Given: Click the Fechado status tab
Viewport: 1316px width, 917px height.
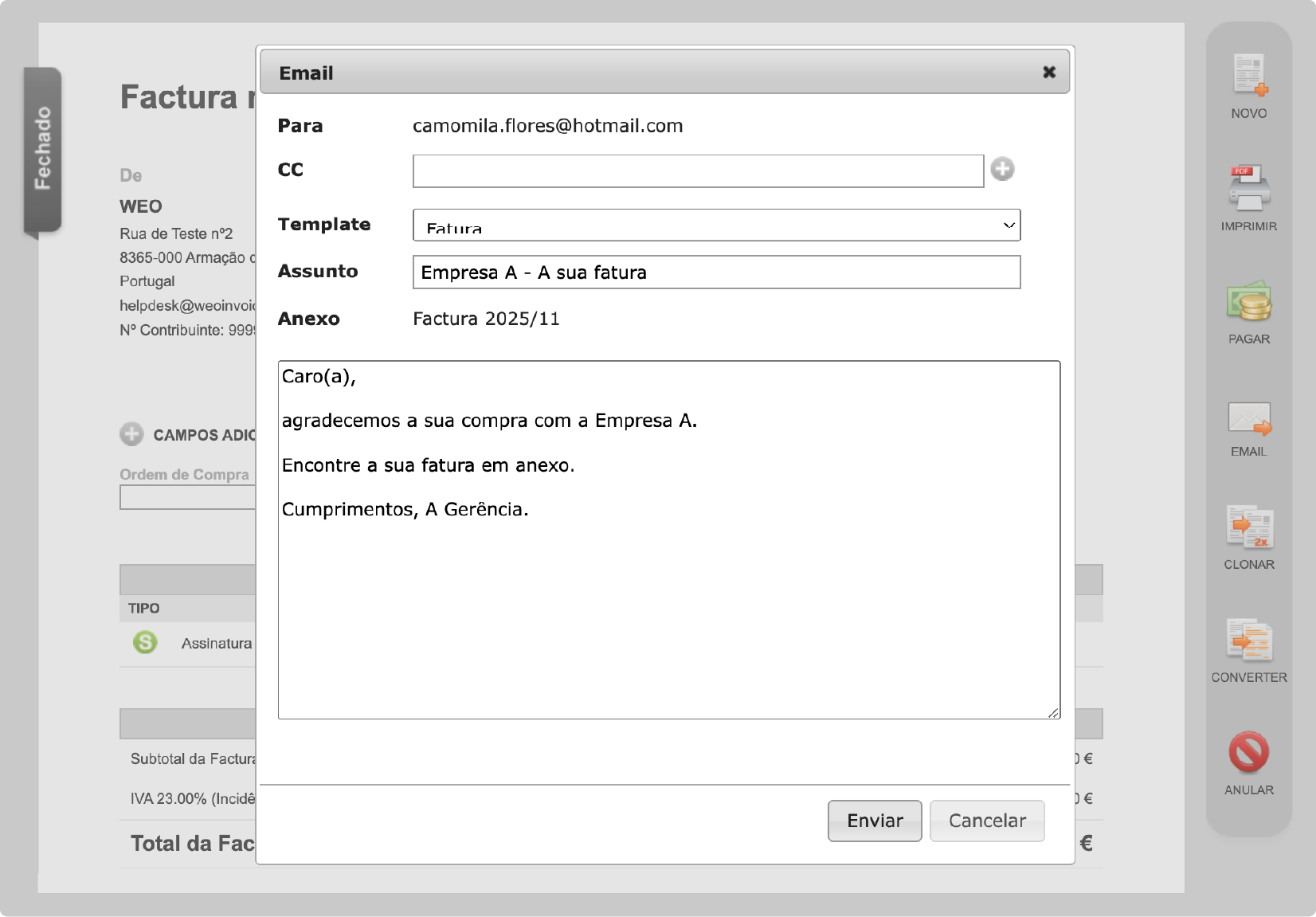Looking at the screenshot, I should pyautogui.click(x=43, y=149).
